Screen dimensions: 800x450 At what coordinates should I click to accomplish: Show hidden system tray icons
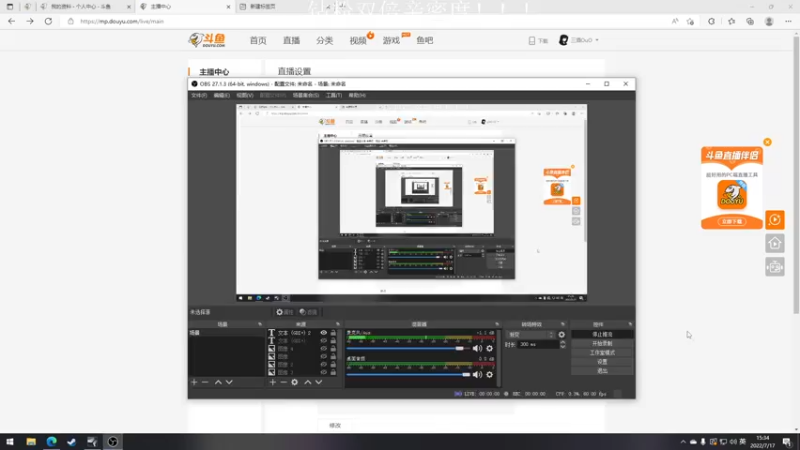[683, 442]
